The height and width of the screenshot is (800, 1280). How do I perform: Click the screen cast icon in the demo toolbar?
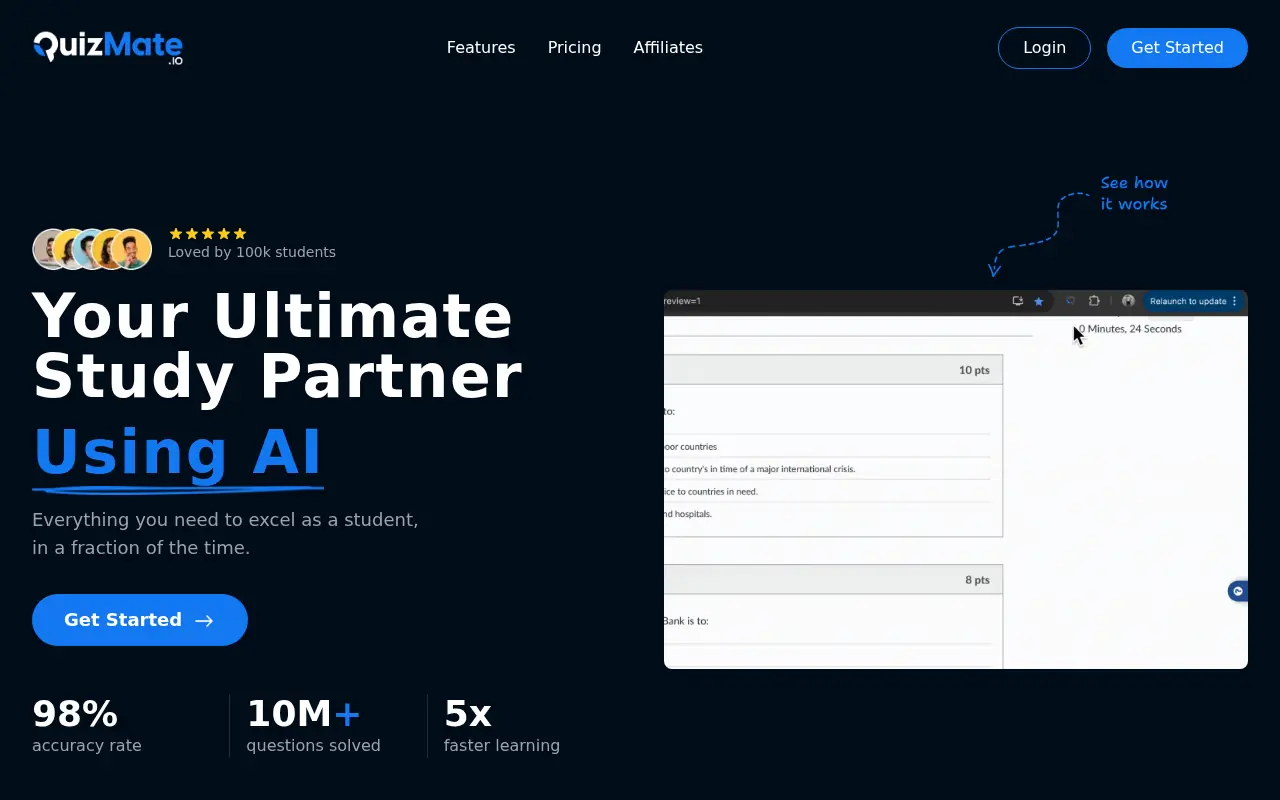[x=1018, y=301]
